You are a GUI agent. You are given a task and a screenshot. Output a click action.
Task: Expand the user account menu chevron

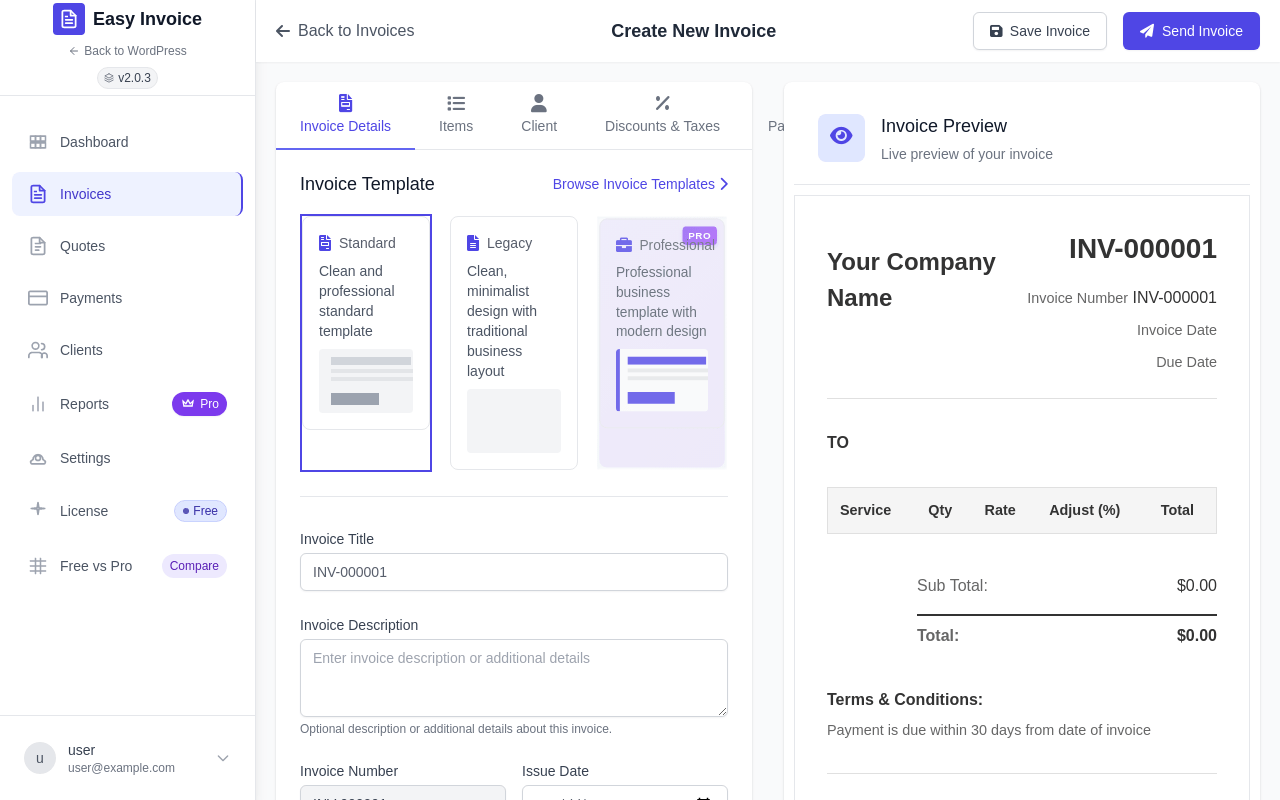[x=223, y=758]
